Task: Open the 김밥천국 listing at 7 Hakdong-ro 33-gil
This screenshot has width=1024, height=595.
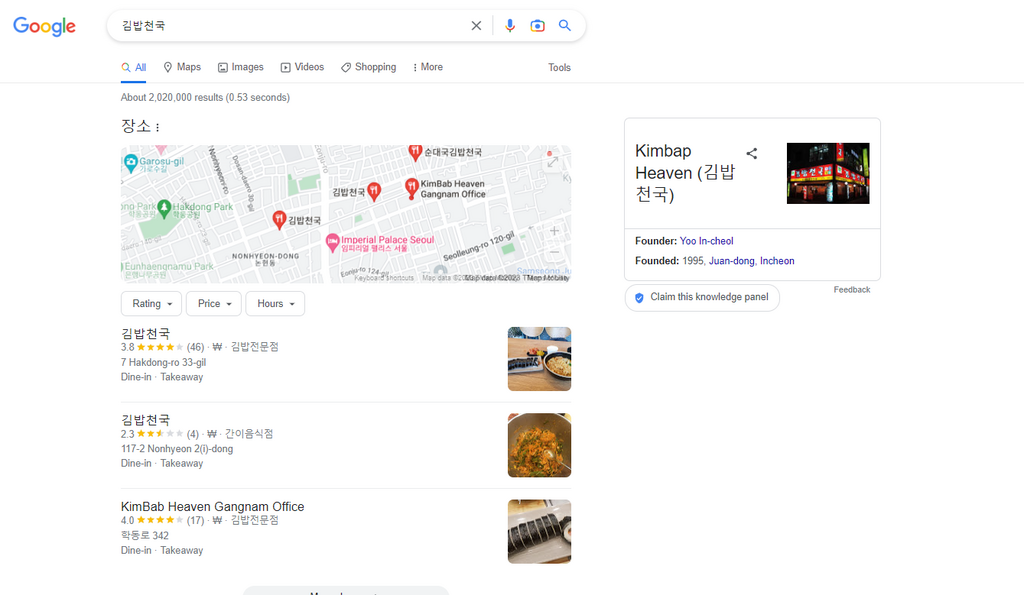Action: (145, 333)
